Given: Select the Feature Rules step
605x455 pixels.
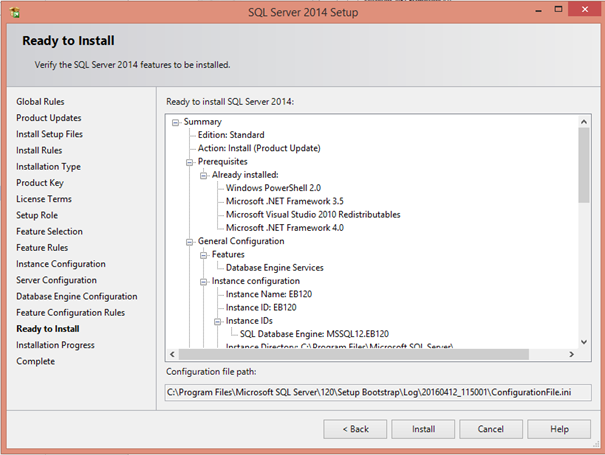Looking at the screenshot, I should [42, 248].
